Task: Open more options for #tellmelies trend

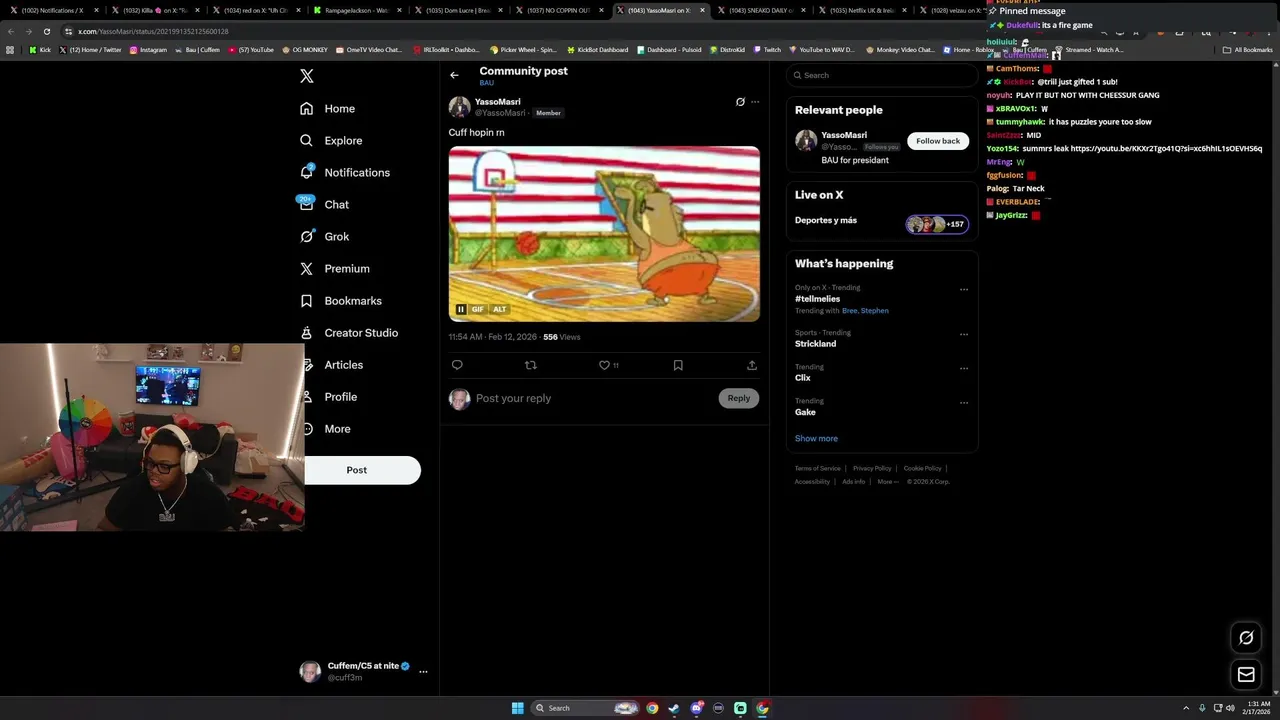Action: 964,290
